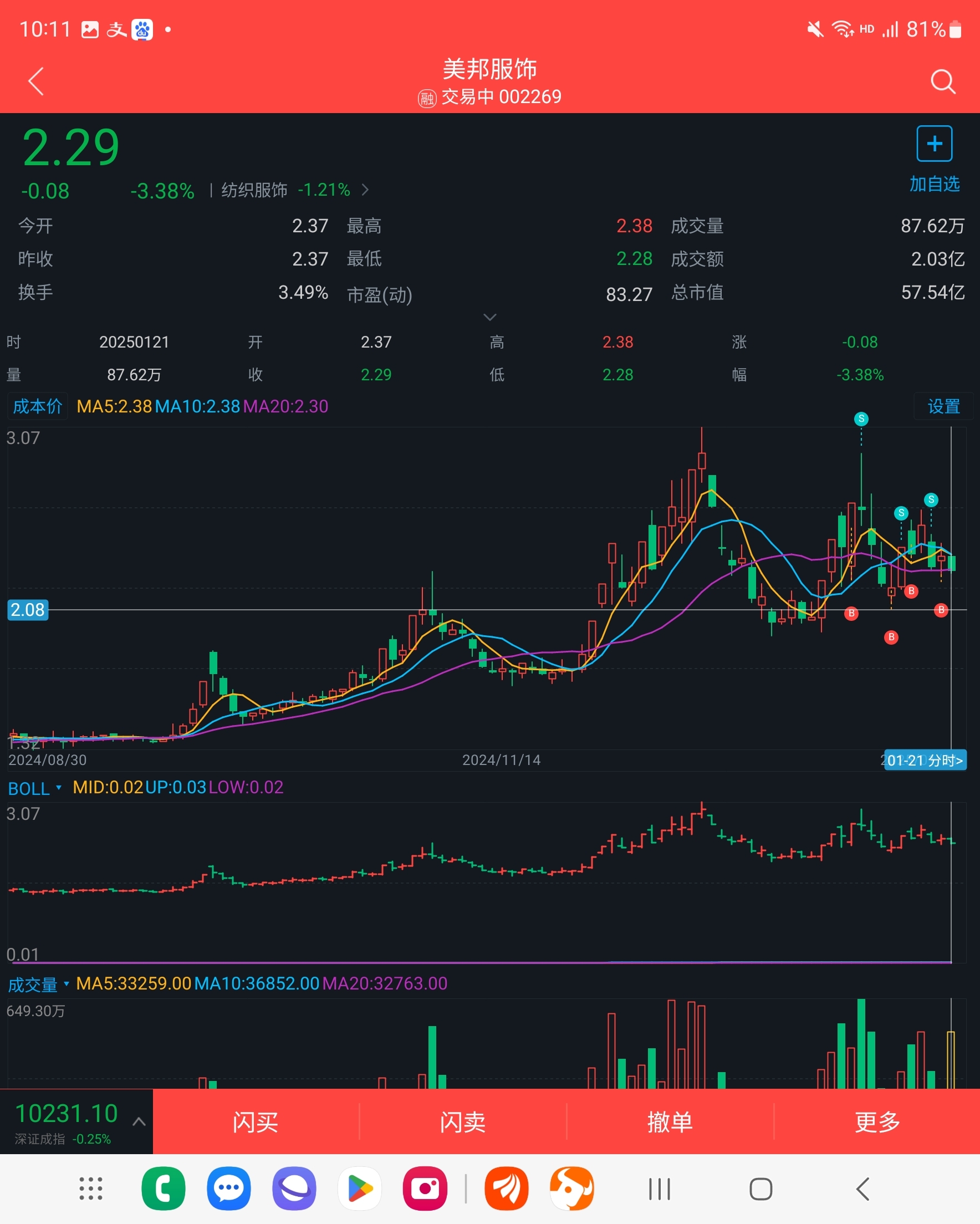The width and height of the screenshot is (980, 1224).
Task: Open the 成交量 indicator dropdown
Action: 38,985
